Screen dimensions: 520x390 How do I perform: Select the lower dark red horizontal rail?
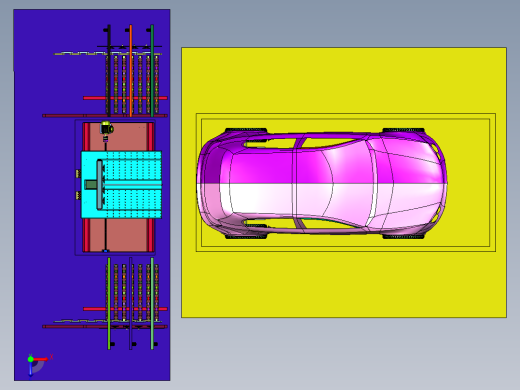click(105, 327)
